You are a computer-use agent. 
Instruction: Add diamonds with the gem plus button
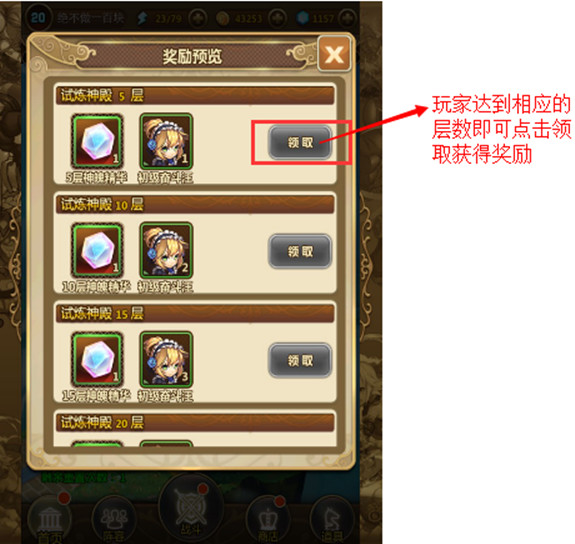(x=347, y=18)
